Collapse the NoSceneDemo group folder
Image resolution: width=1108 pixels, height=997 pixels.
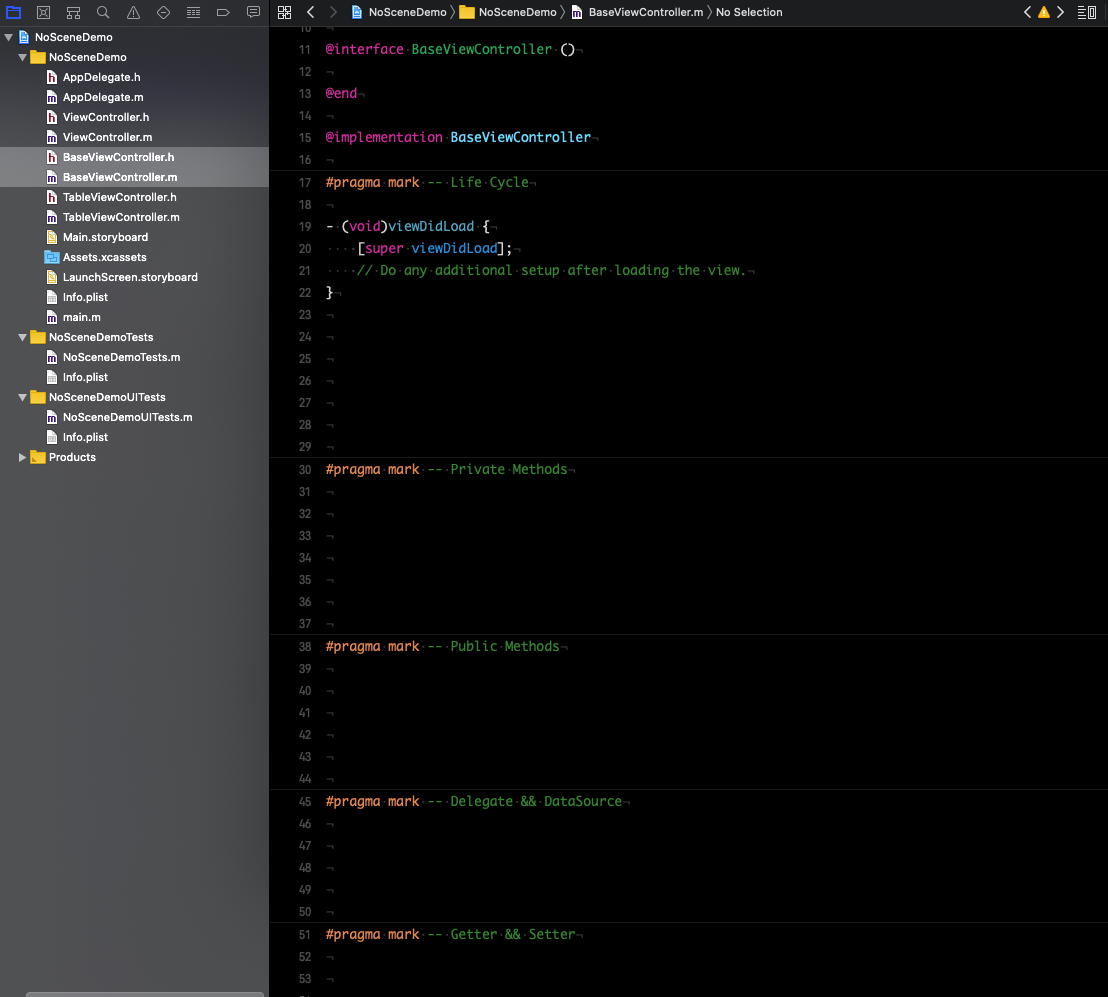[x=23, y=57]
